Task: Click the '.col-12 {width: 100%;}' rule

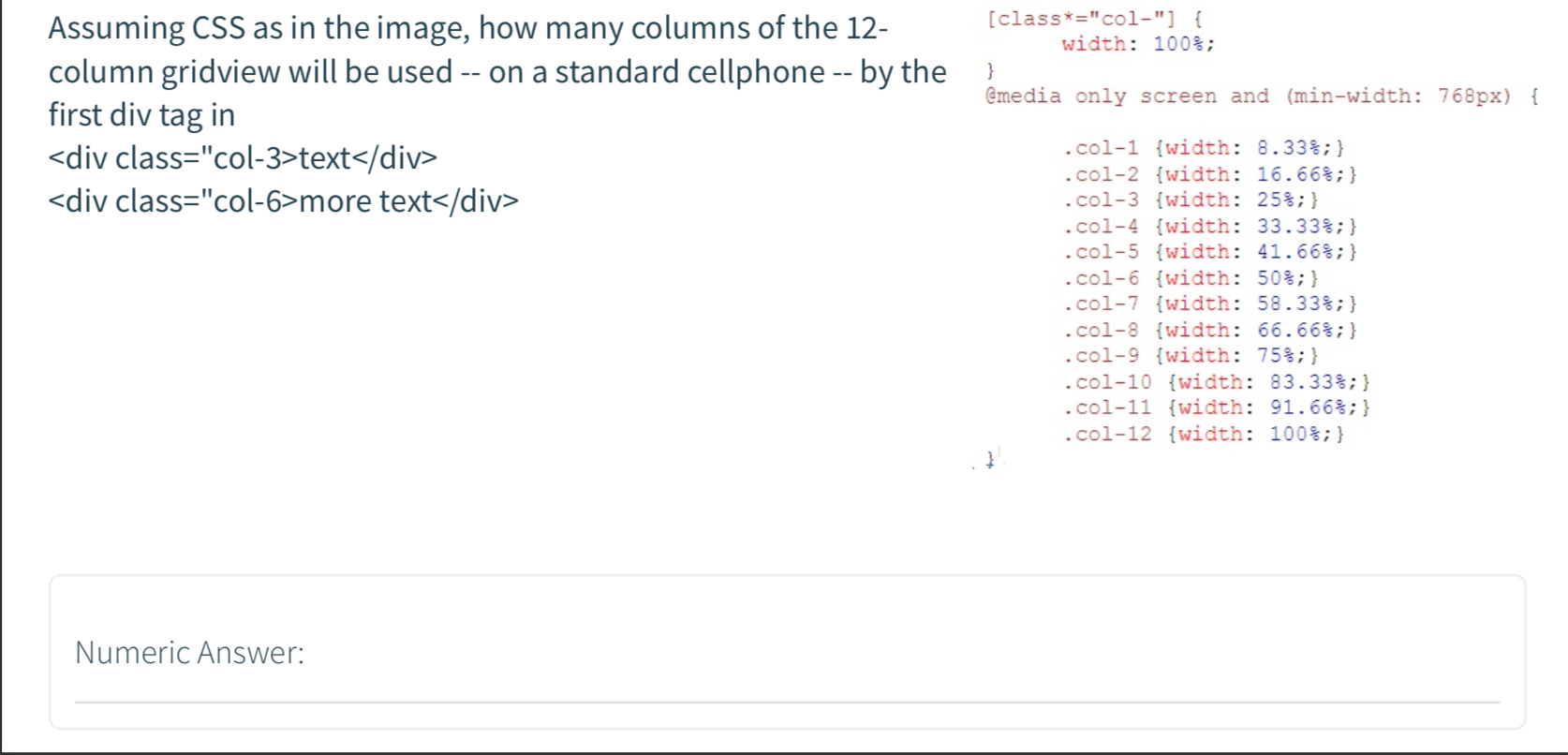Action: click(x=1204, y=433)
